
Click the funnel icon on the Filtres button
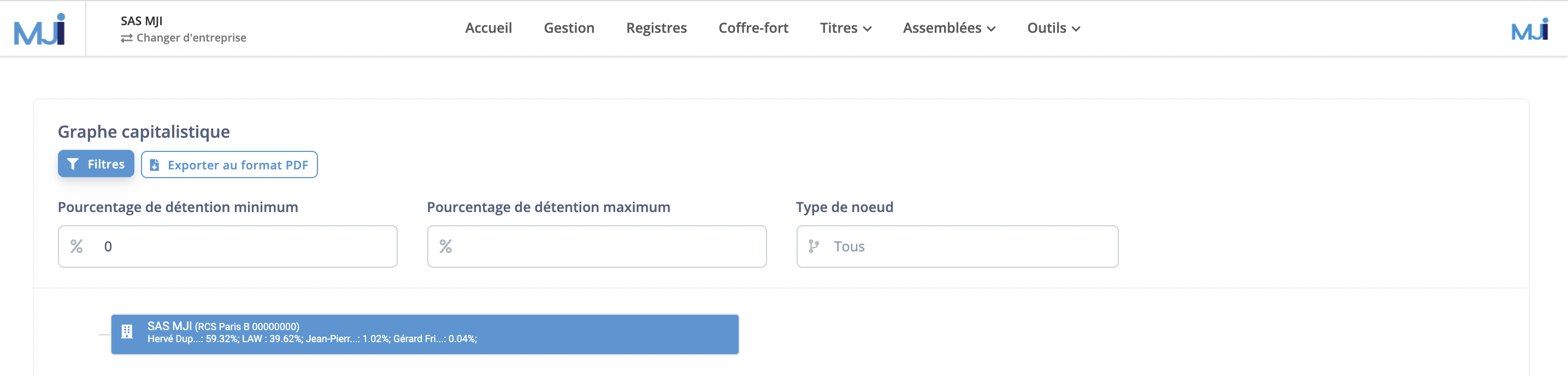tap(73, 163)
